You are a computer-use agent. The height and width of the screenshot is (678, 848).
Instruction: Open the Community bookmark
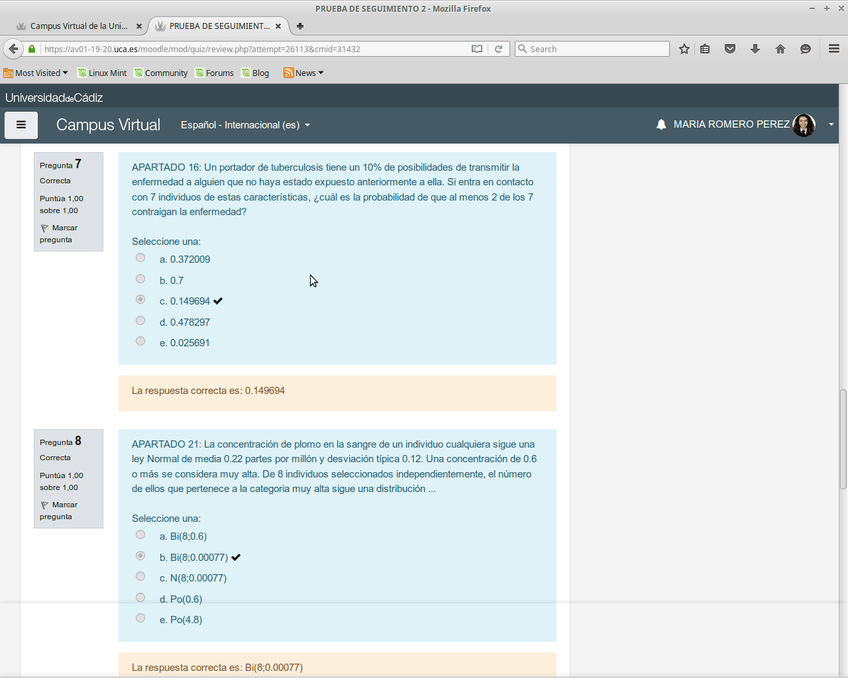(x=161, y=72)
